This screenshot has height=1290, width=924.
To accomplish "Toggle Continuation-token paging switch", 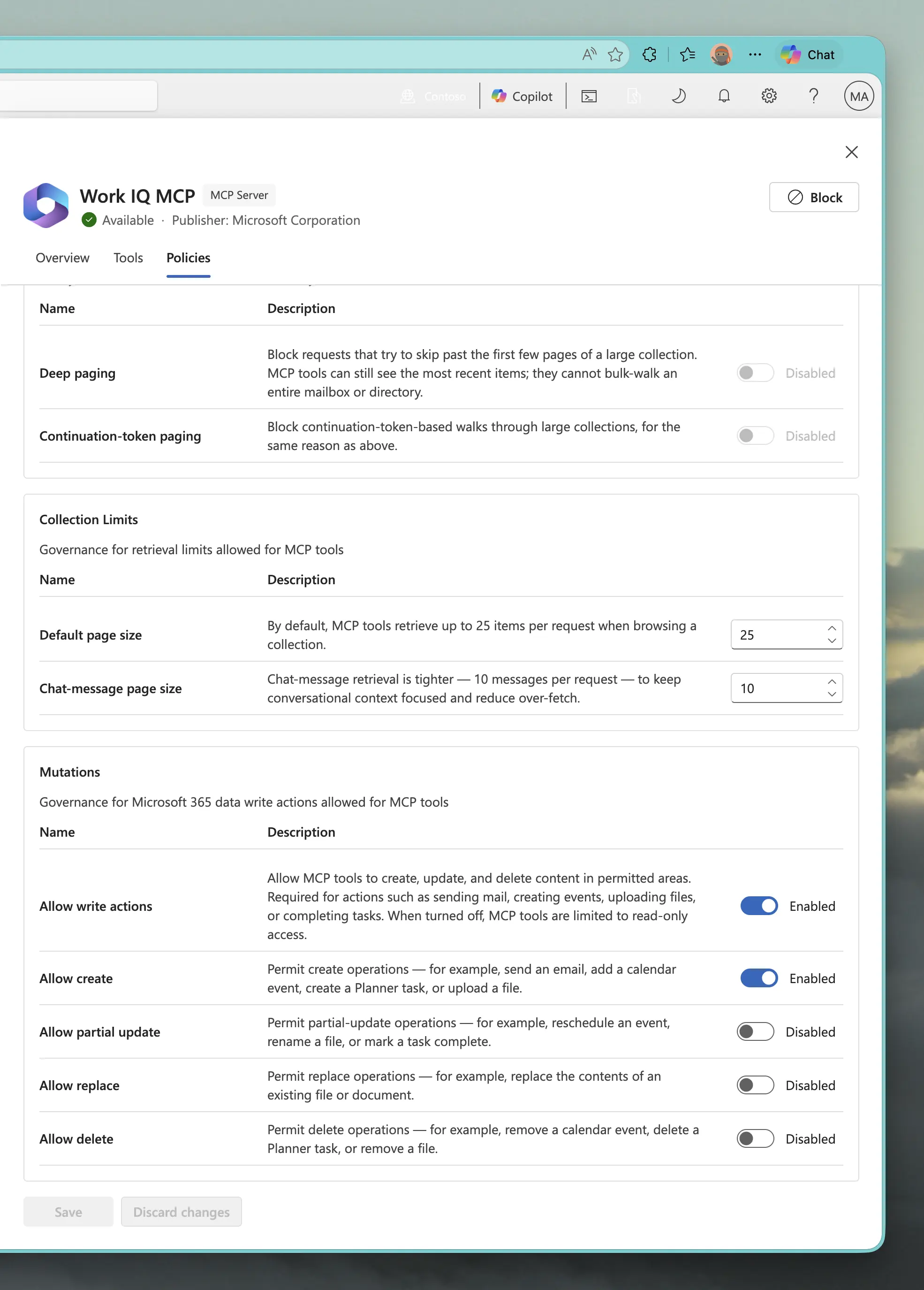I will (755, 435).
